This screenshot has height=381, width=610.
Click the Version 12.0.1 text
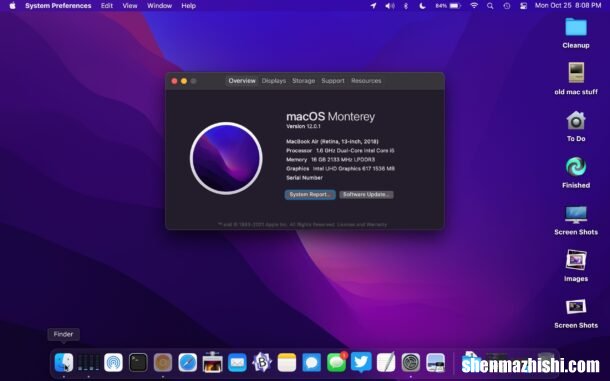click(303, 126)
